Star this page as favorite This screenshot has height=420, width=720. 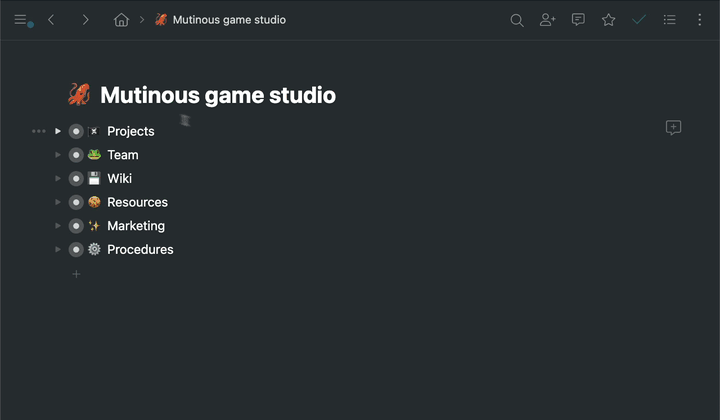pos(608,20)
